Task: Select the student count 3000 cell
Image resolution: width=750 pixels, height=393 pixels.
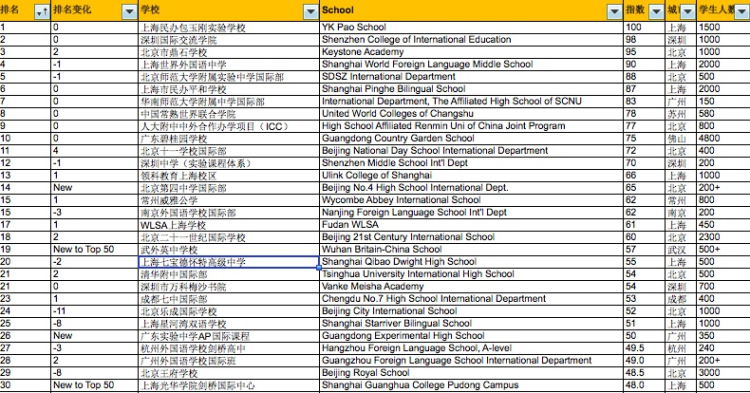Action: 723,373
